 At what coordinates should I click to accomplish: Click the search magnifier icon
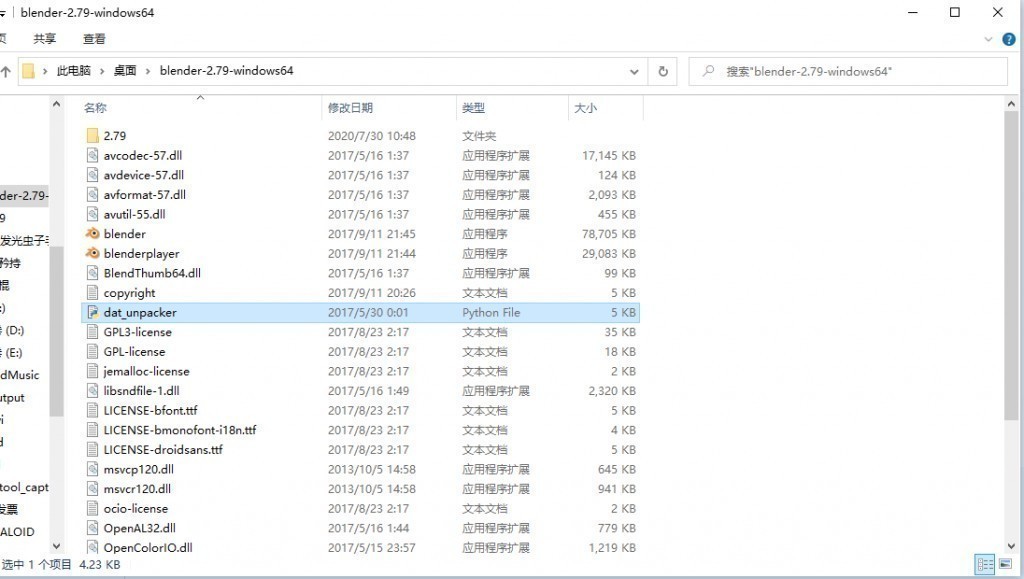pyautogui.click(x=708, y=71)
